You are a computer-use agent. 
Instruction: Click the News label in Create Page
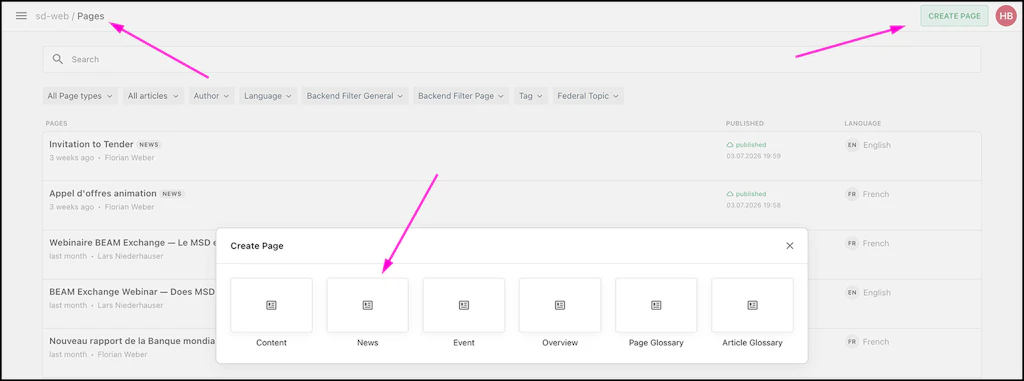tap(368, 342)
